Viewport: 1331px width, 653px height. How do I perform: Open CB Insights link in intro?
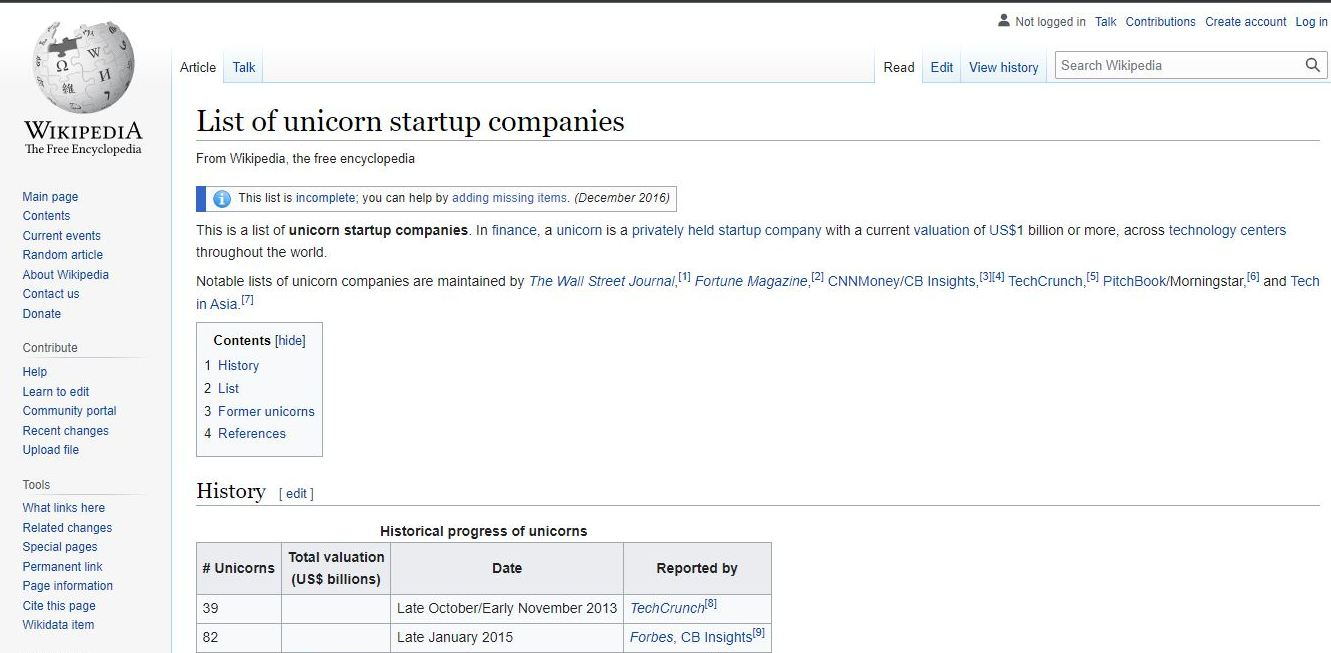(x=939, y=281)
